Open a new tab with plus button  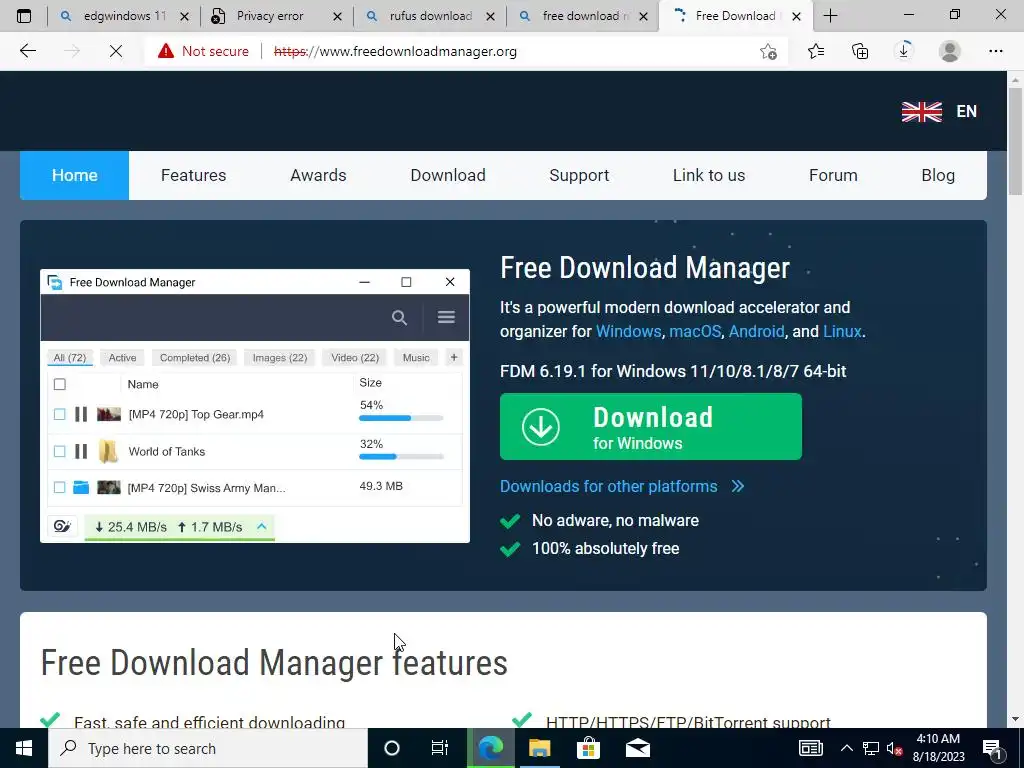pyautogui.click(x=830, y=16)
